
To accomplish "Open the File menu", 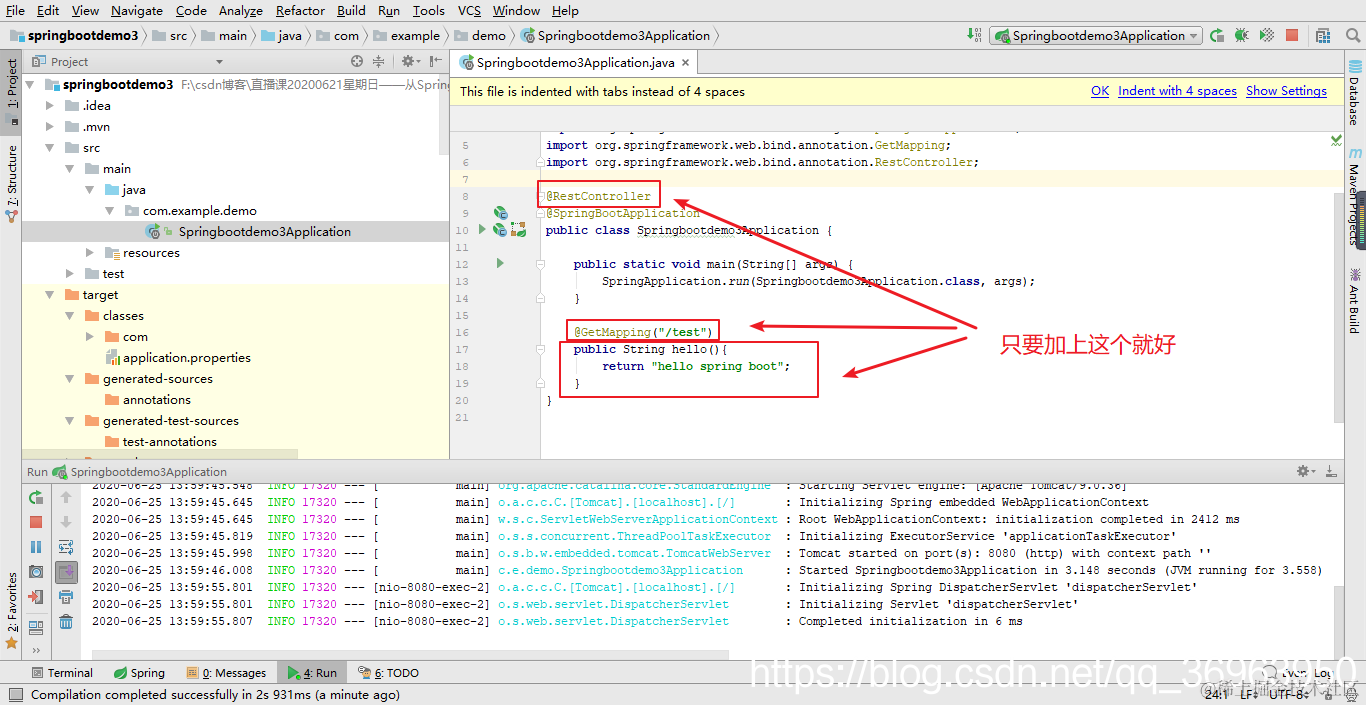I will [15, 11].
